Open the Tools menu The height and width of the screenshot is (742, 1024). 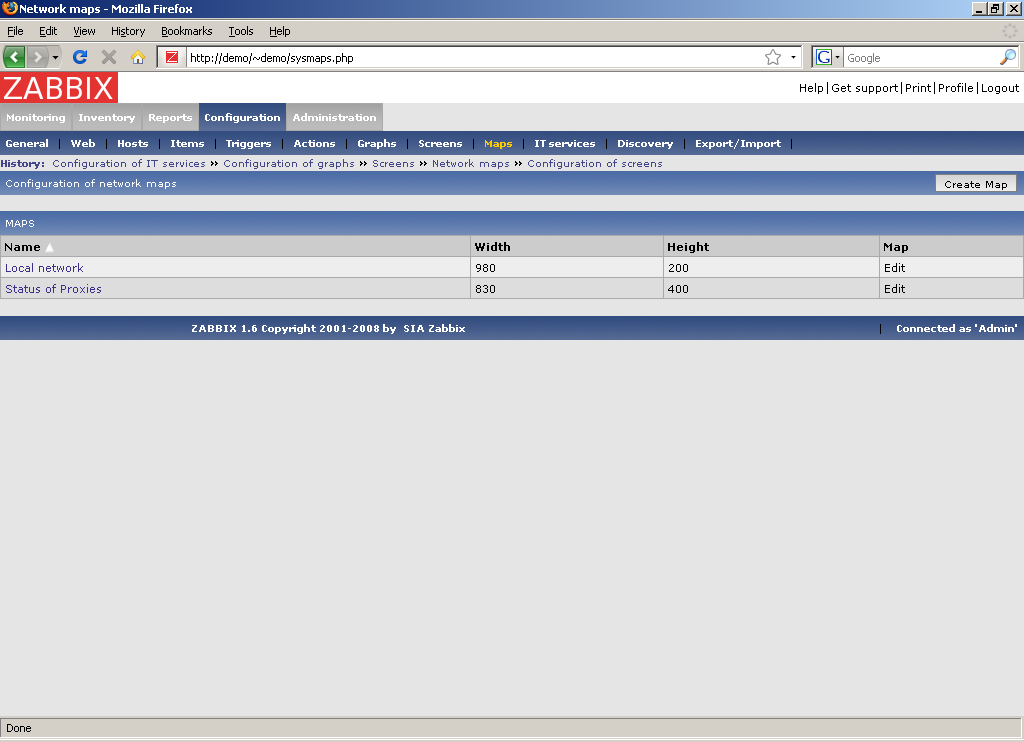241,31
